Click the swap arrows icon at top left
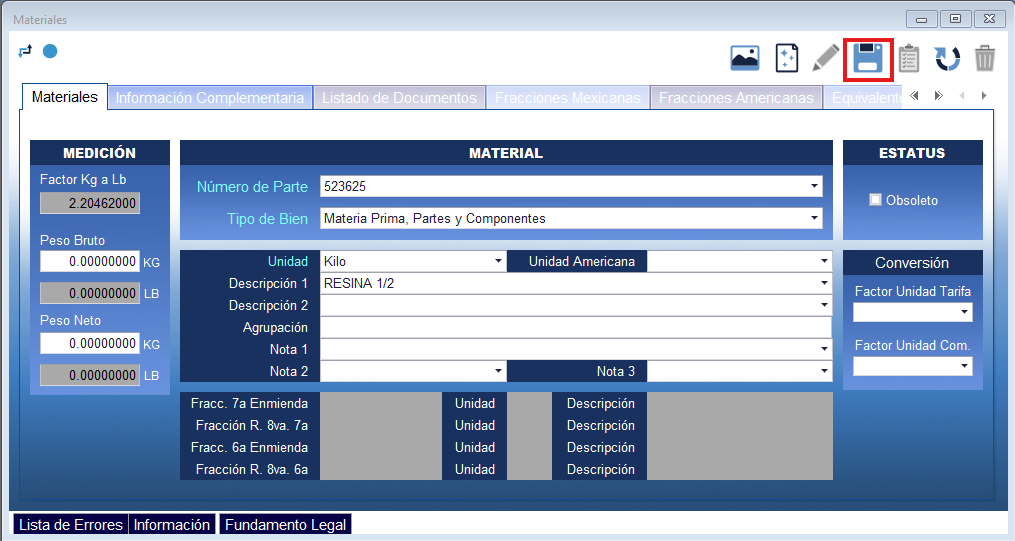Screen dimensions: 1015x541 [x=26, y=51]
